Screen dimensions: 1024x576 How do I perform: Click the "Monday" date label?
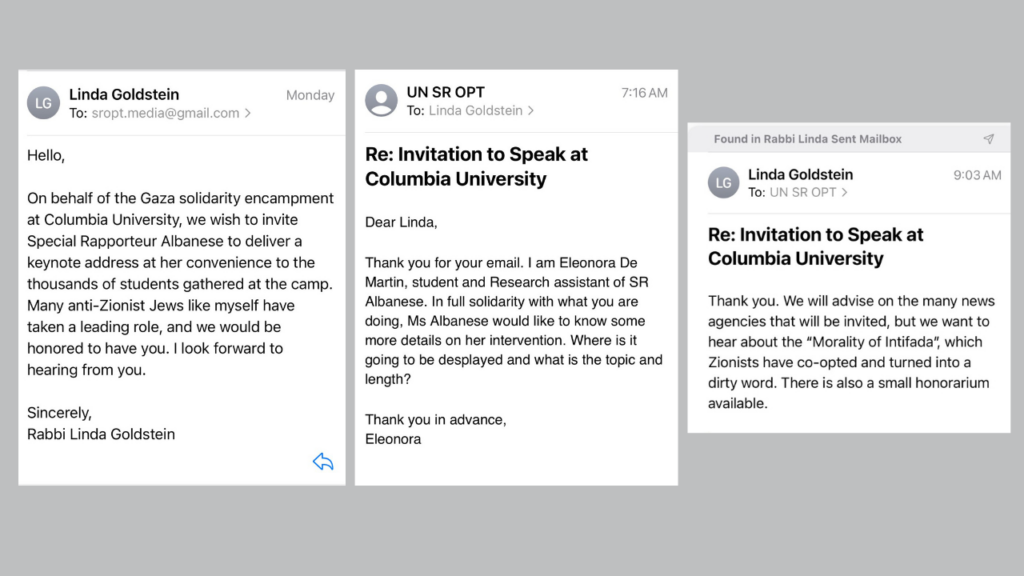(310, 95)
